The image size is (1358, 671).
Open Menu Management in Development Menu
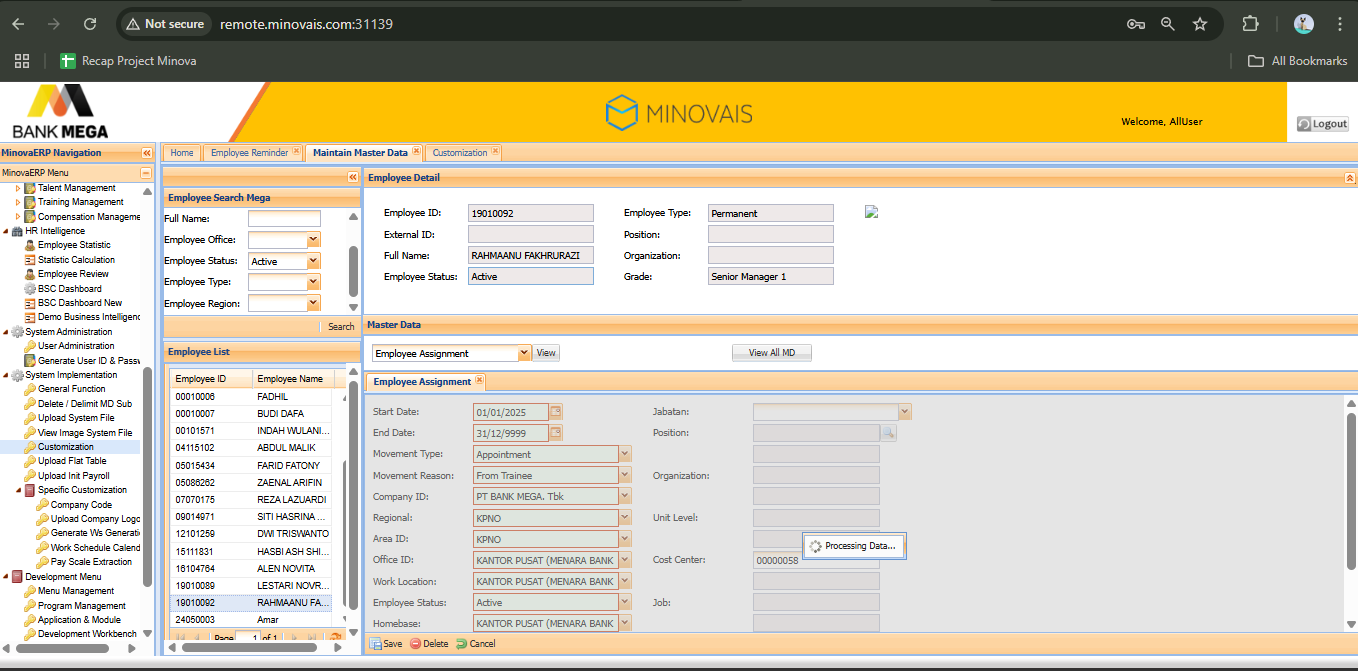(76, 591)
